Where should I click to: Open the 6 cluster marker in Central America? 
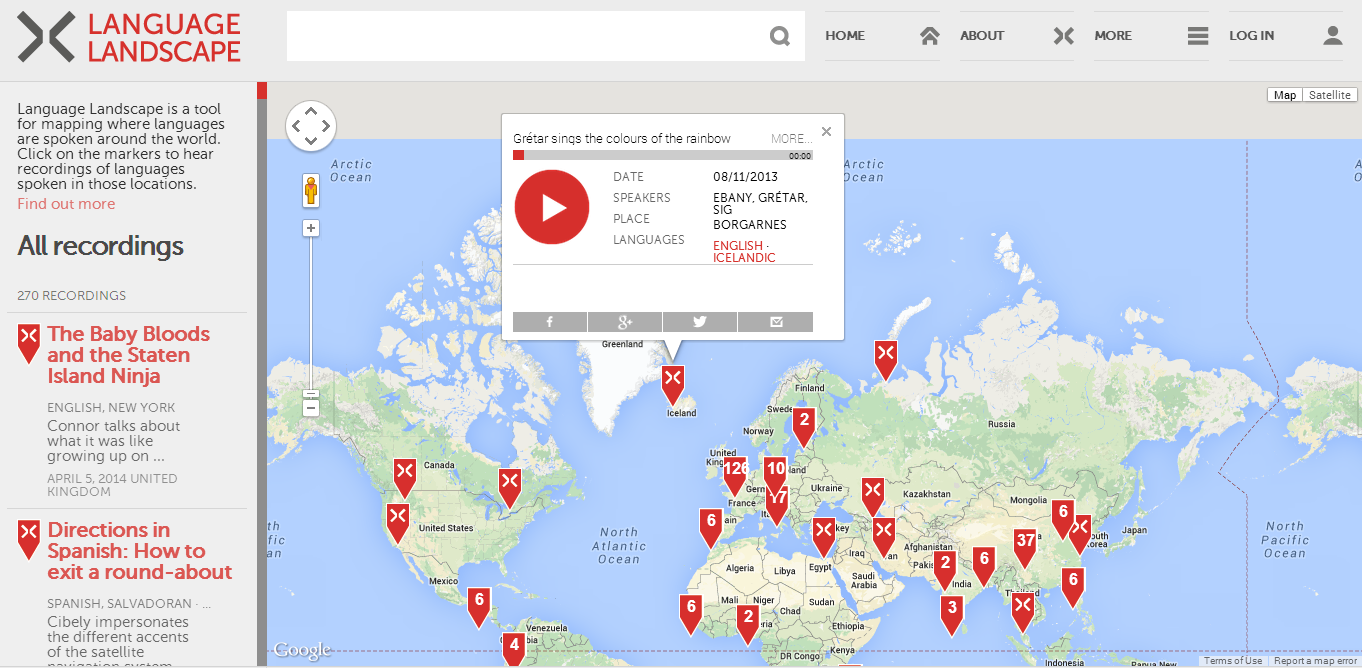[x=479, y=606]
